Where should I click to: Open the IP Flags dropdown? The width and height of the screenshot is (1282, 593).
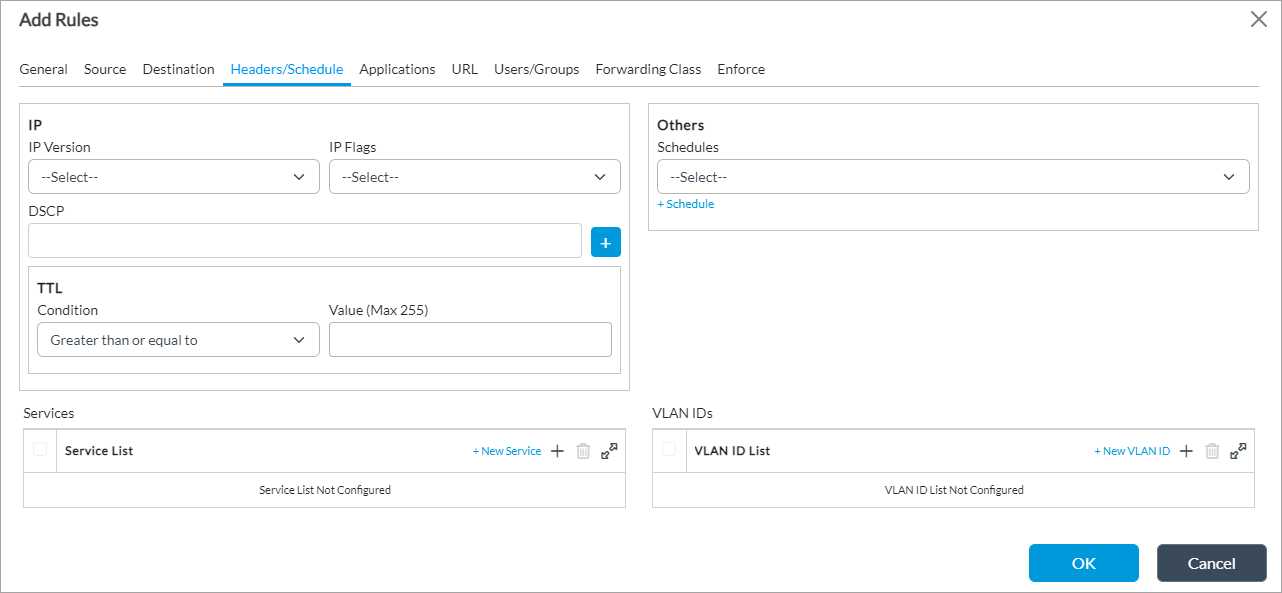[474, 177]
